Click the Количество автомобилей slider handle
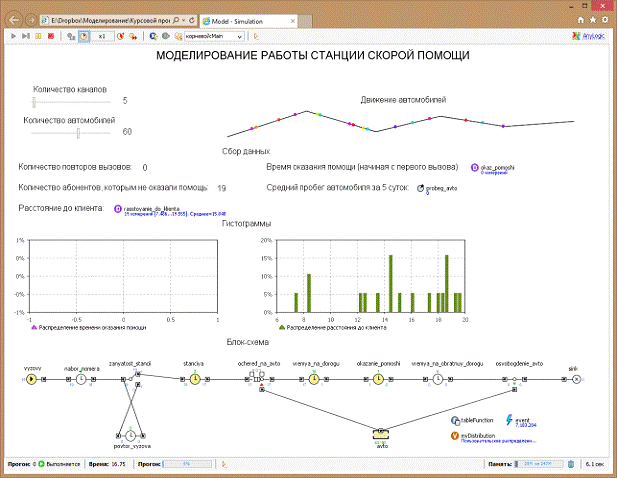Image resolution: width=617 pixels, height=478 pixels. [x=77, y=132]
